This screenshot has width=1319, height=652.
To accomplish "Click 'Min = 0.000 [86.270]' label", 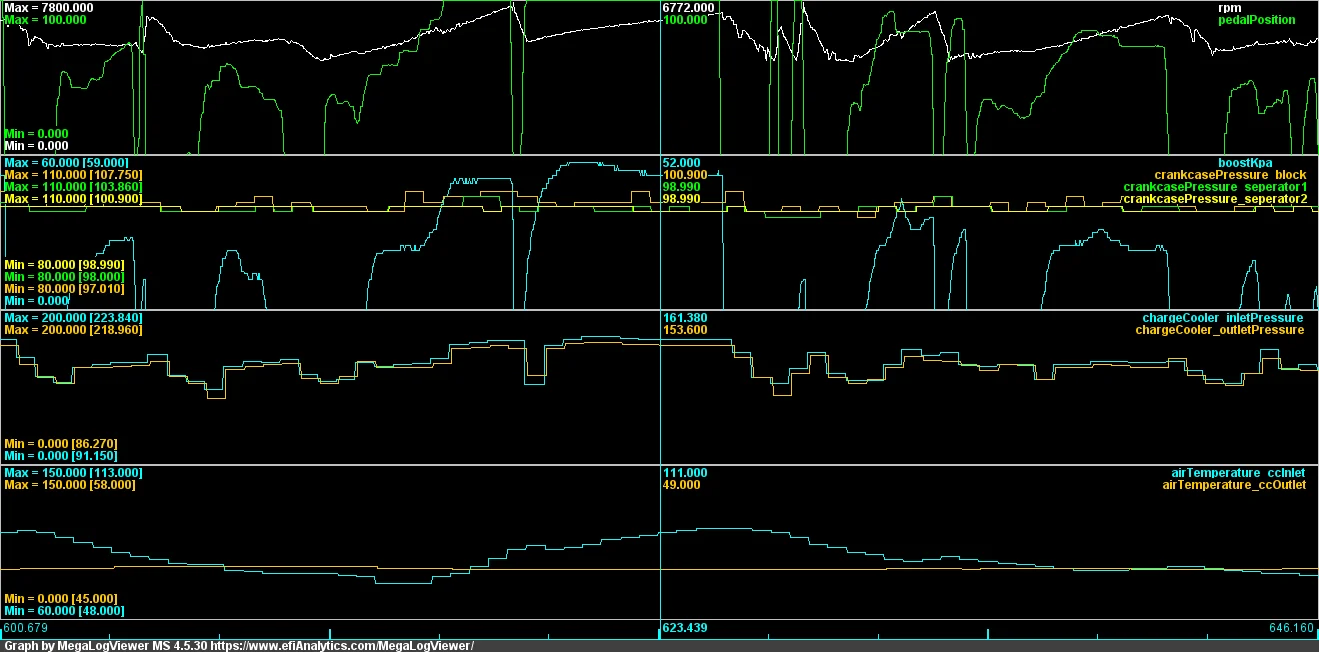I will (x=61, y=444).
